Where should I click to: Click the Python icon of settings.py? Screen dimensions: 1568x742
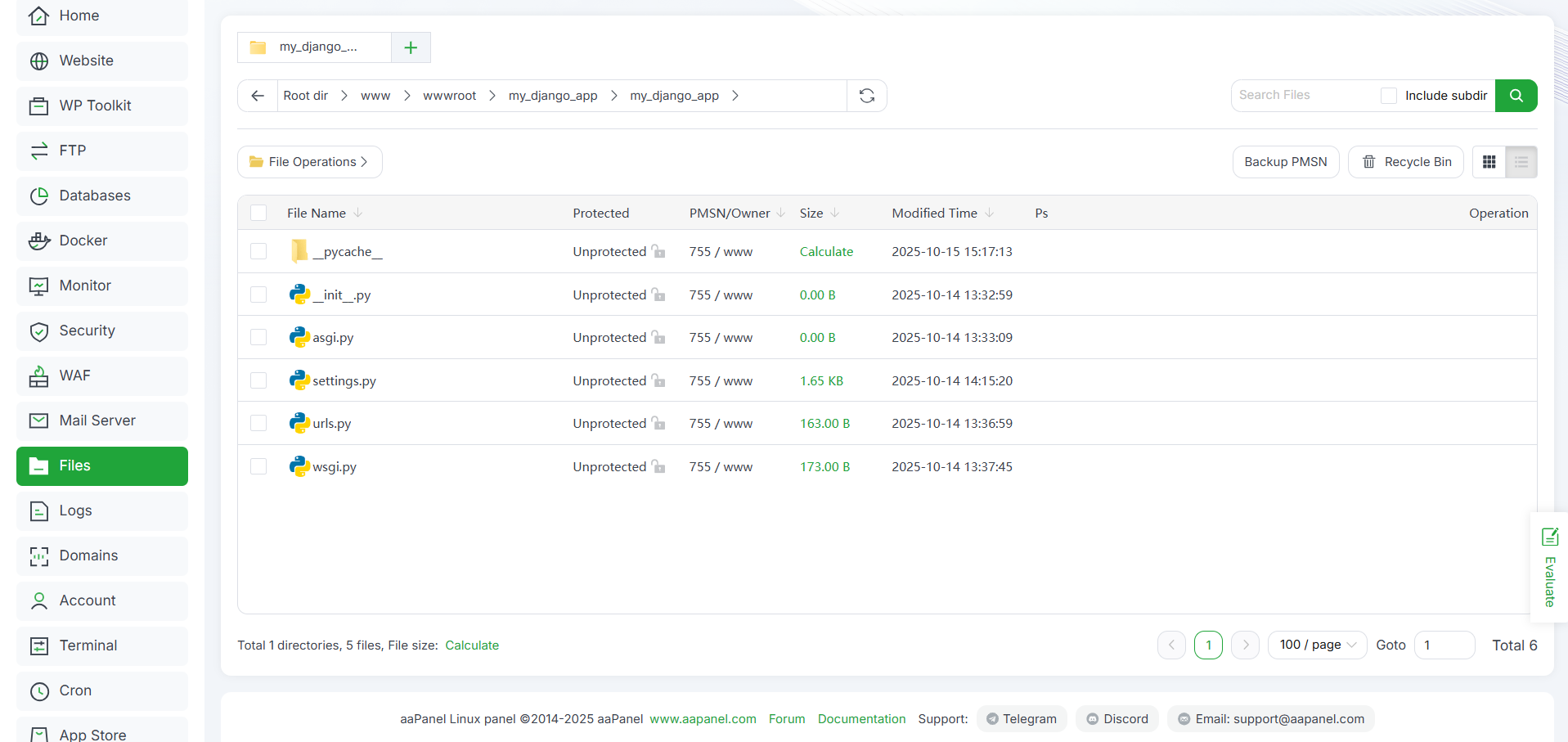[x=299, y=380]
